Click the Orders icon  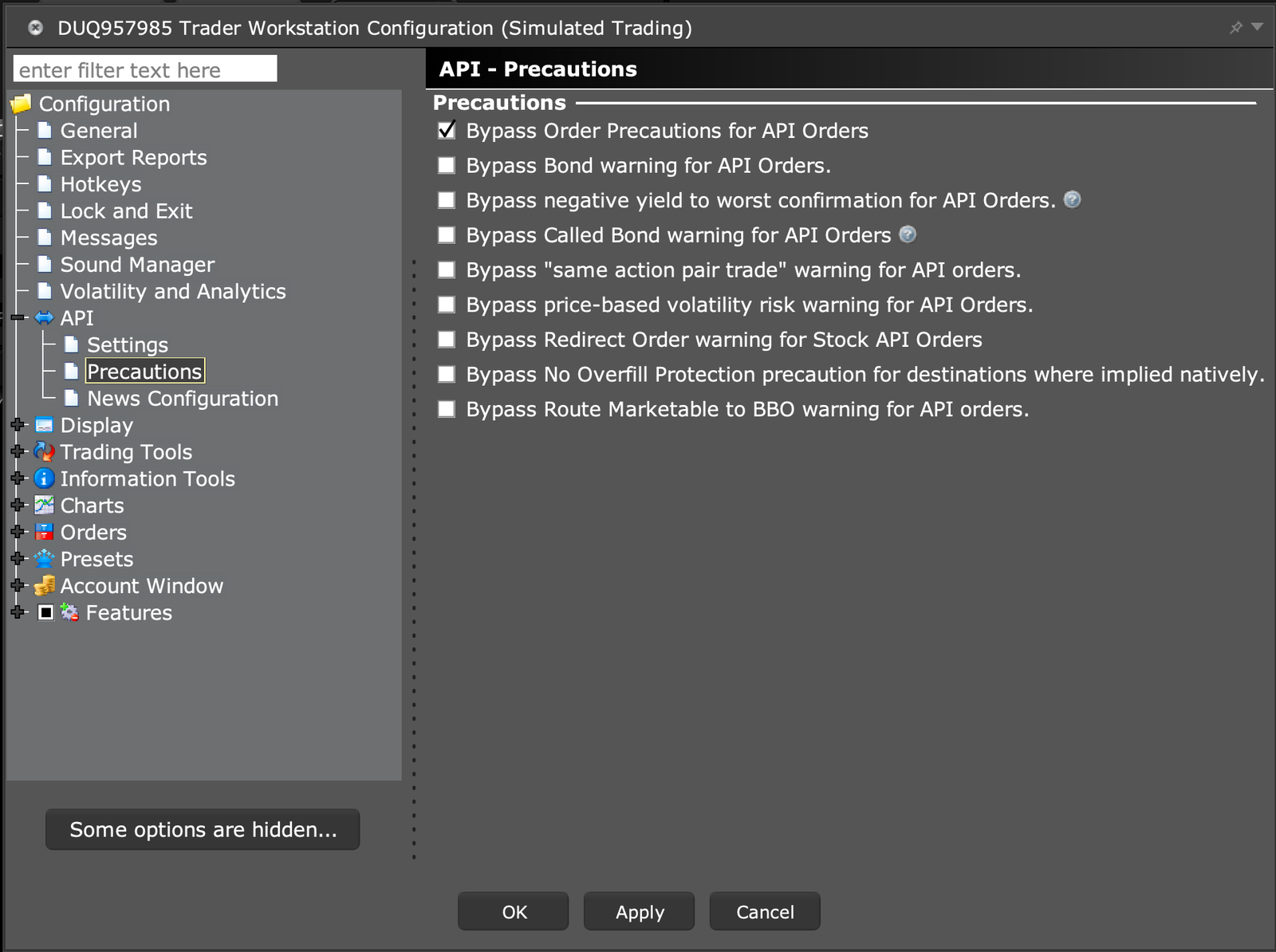pos(45,532)
